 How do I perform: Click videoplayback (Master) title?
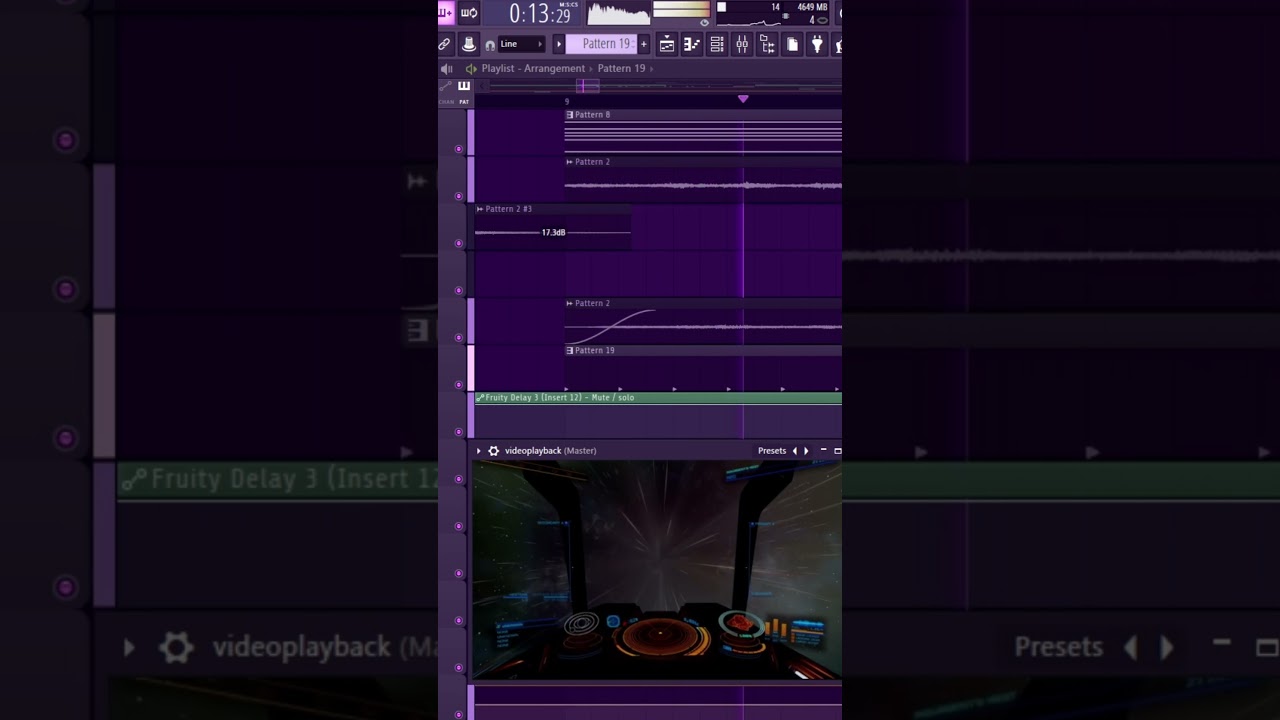[550, 451]
